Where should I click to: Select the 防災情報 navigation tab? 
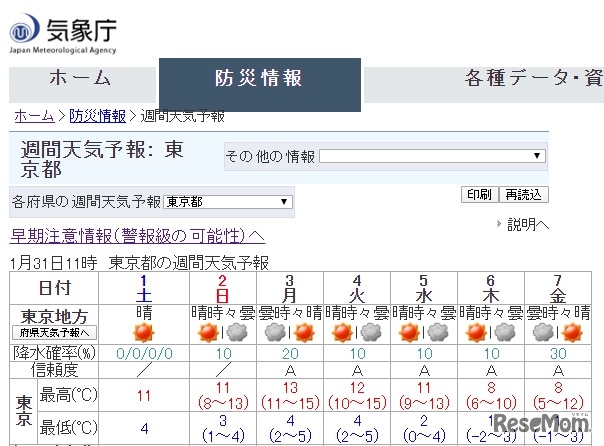pos(260,85)
